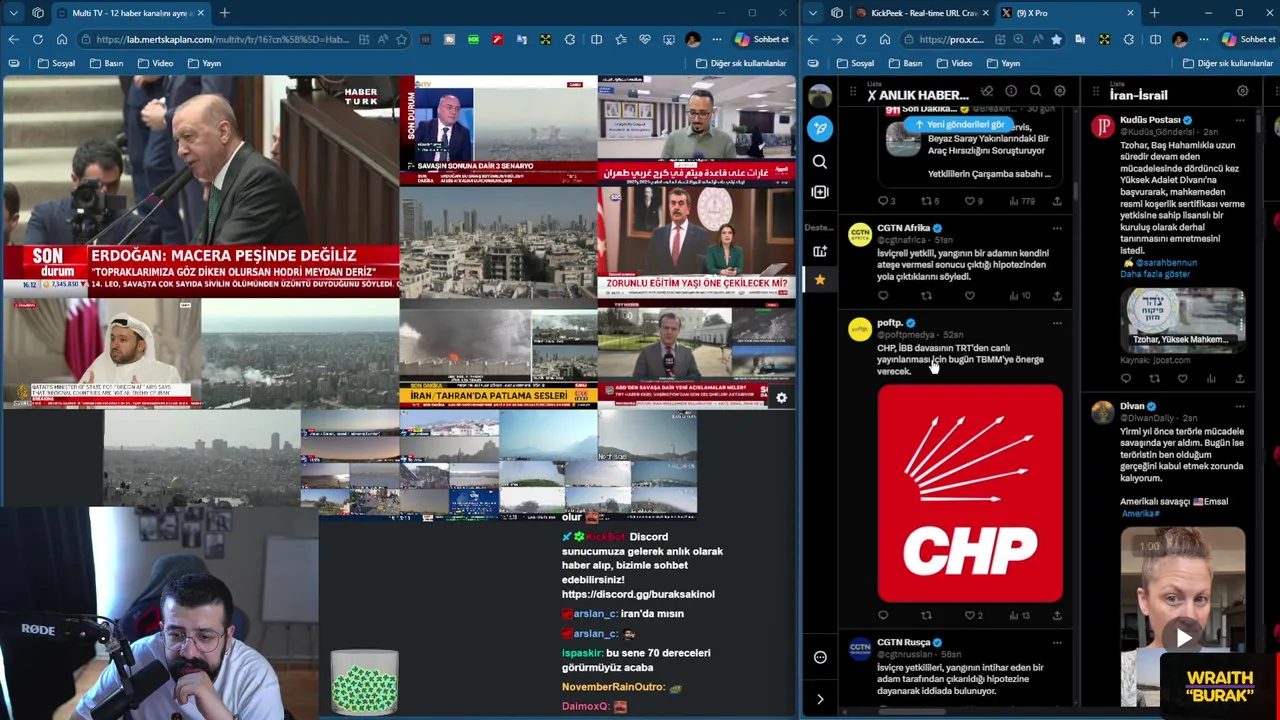Open settings gear of İran-İsrail column
Image resolution: width=1280 pixels, height=720 pixels.
[x=1242, y=91]
